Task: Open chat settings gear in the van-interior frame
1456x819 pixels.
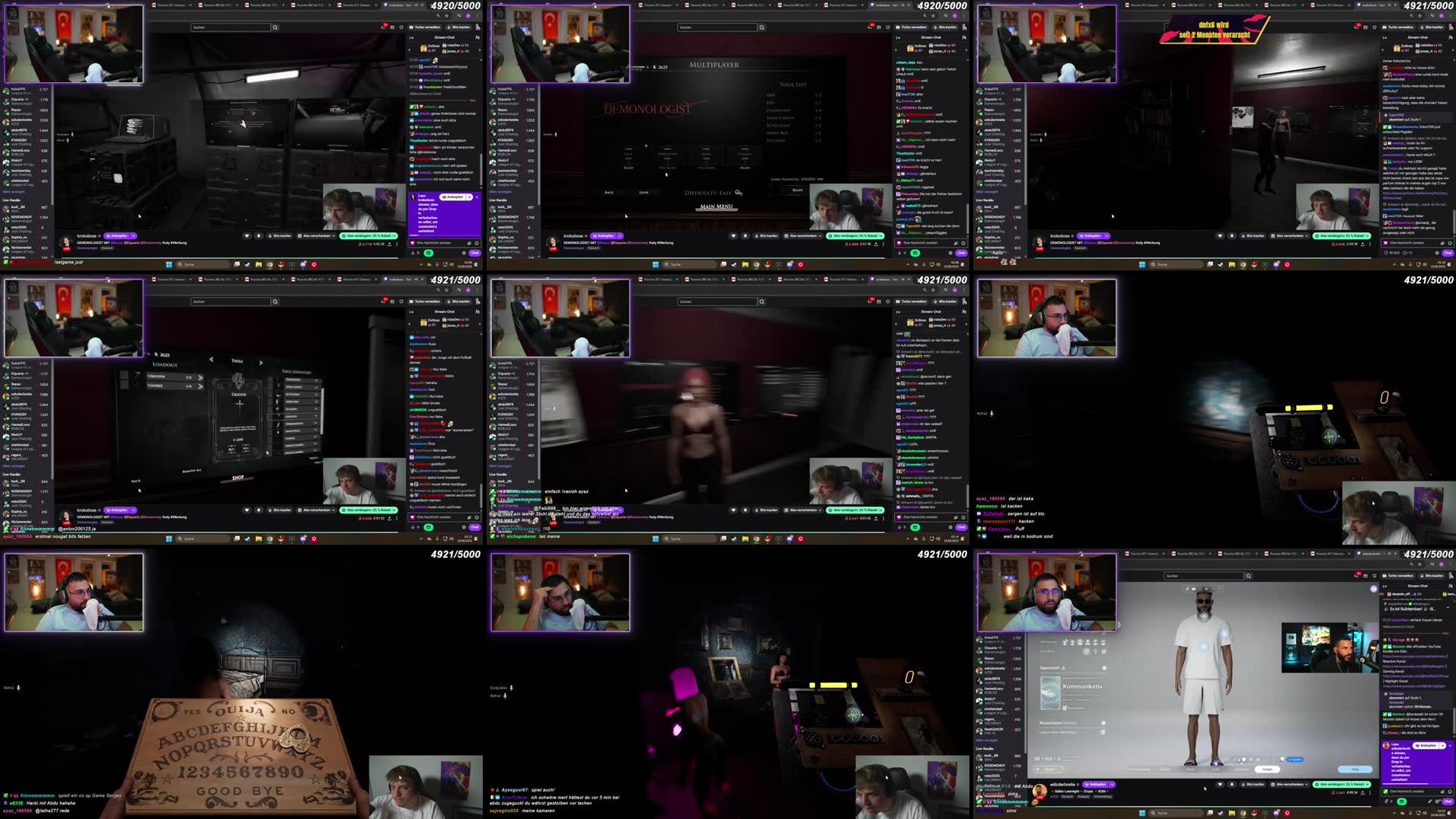Action: click(465, 253)
